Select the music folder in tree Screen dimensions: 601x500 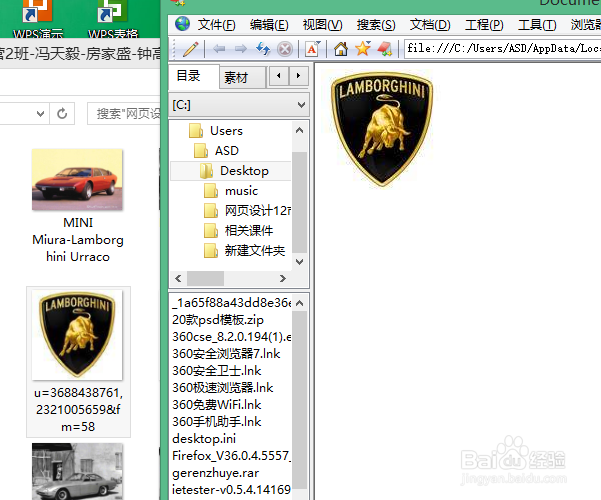click(231, 191)
